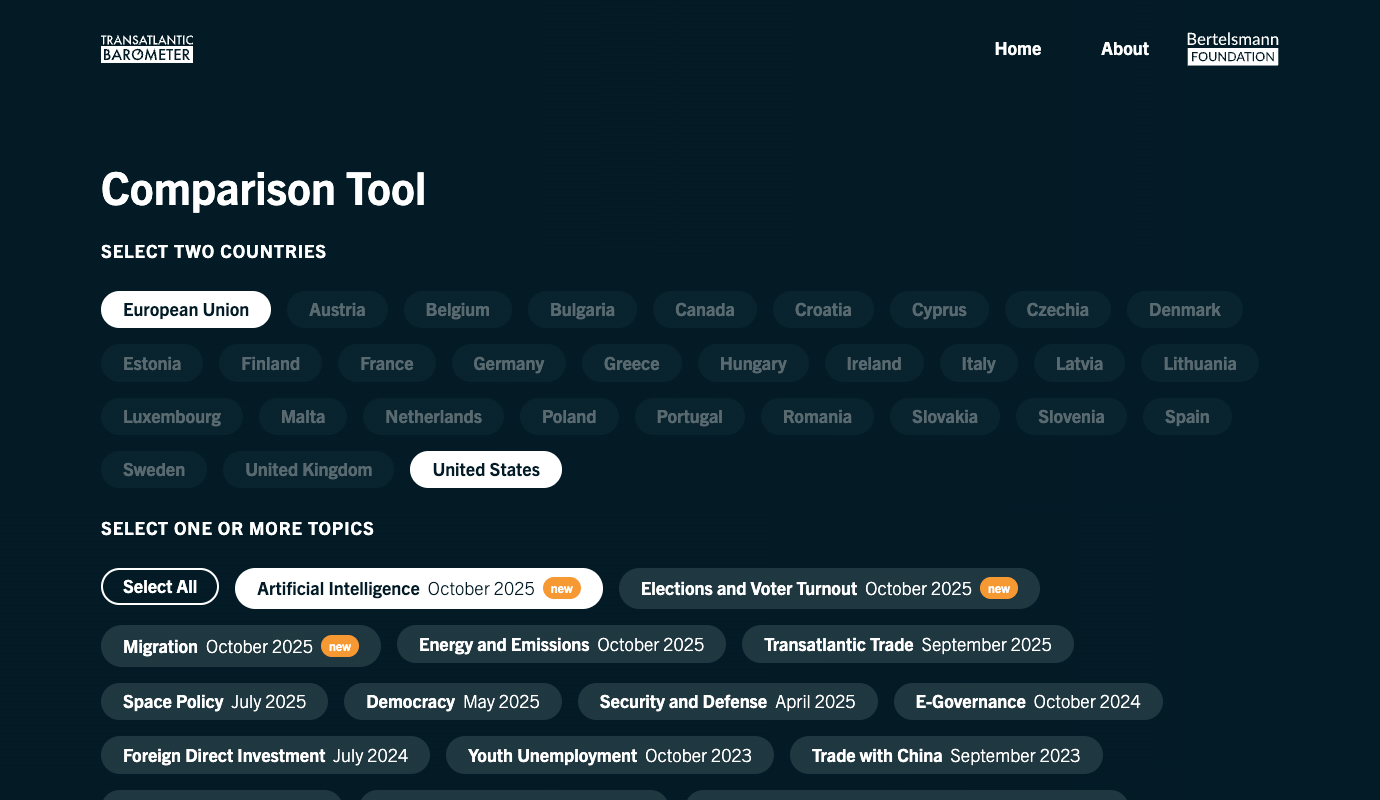Open the Bertelsmann Foundation logo link
Image resolution: width=1380 pixels, height=800 pixels.
(1232, 49)
